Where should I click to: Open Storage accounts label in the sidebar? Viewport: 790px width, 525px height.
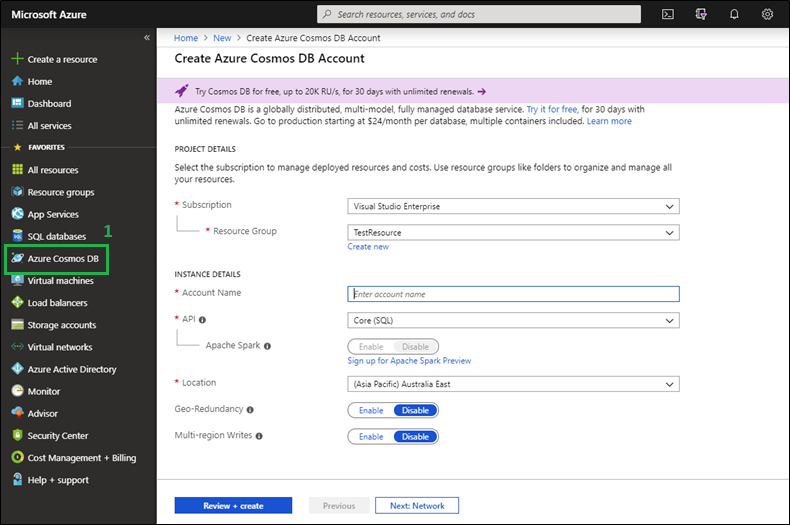[61, 325]
